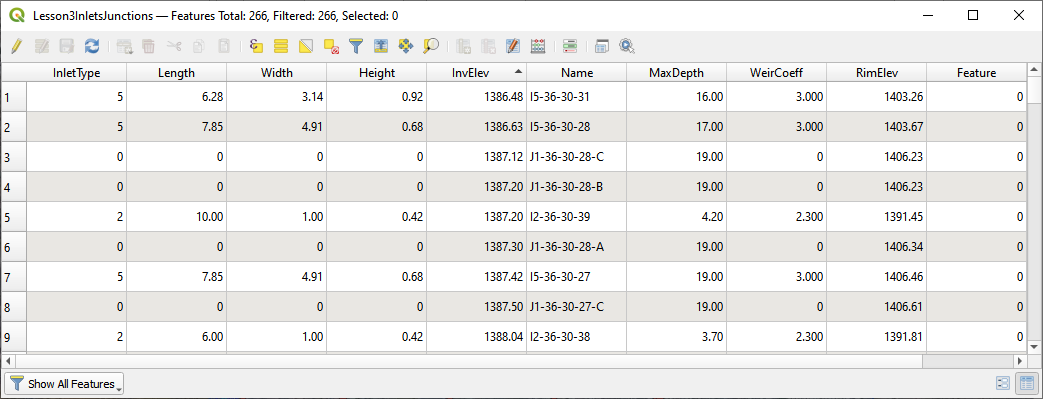Click the Name cell J1-36-30-28-A
This screenshot has height=399, width=1043.
[x=577, y=247]
